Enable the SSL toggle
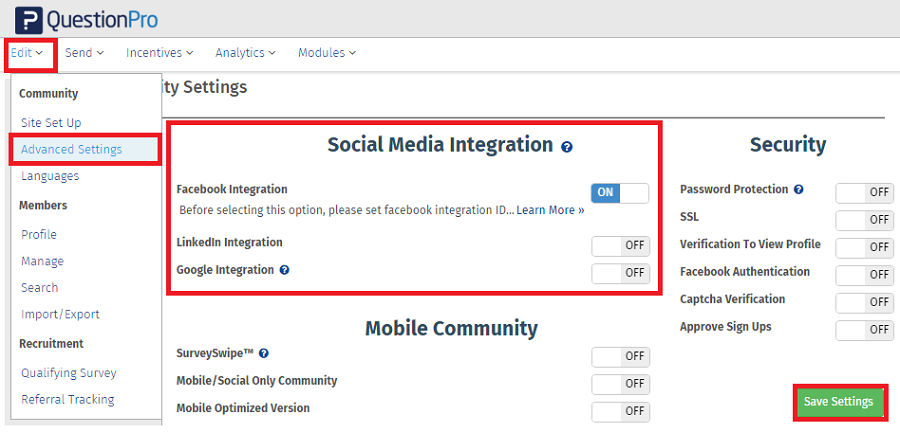 point(864,219)
